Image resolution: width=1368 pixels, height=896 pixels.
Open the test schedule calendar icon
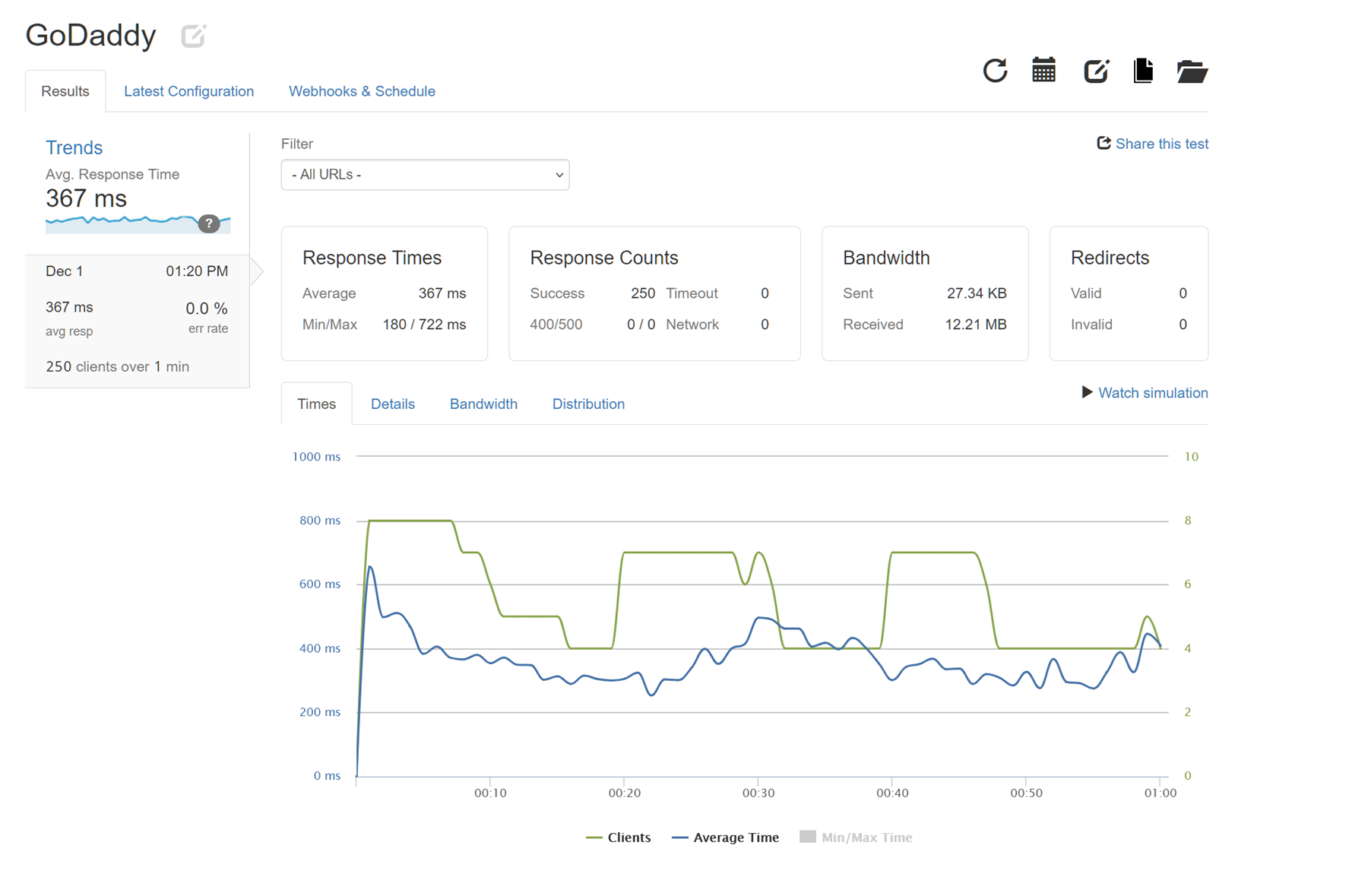pos(1043,71)
